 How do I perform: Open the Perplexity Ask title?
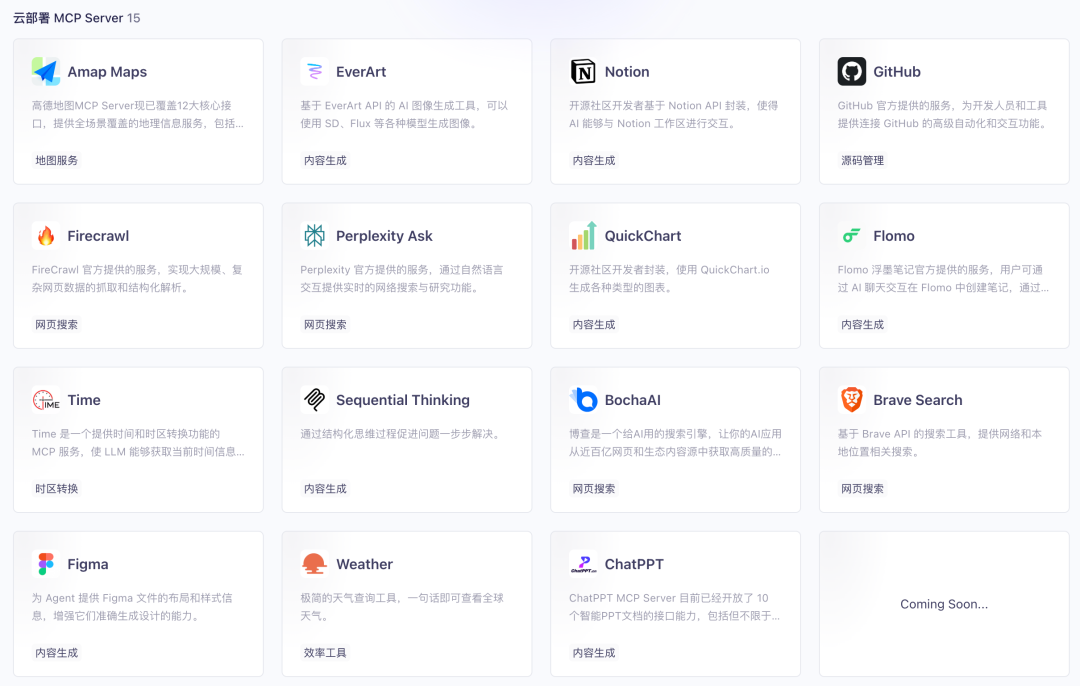pyautogui.click(x=384, y=236)
